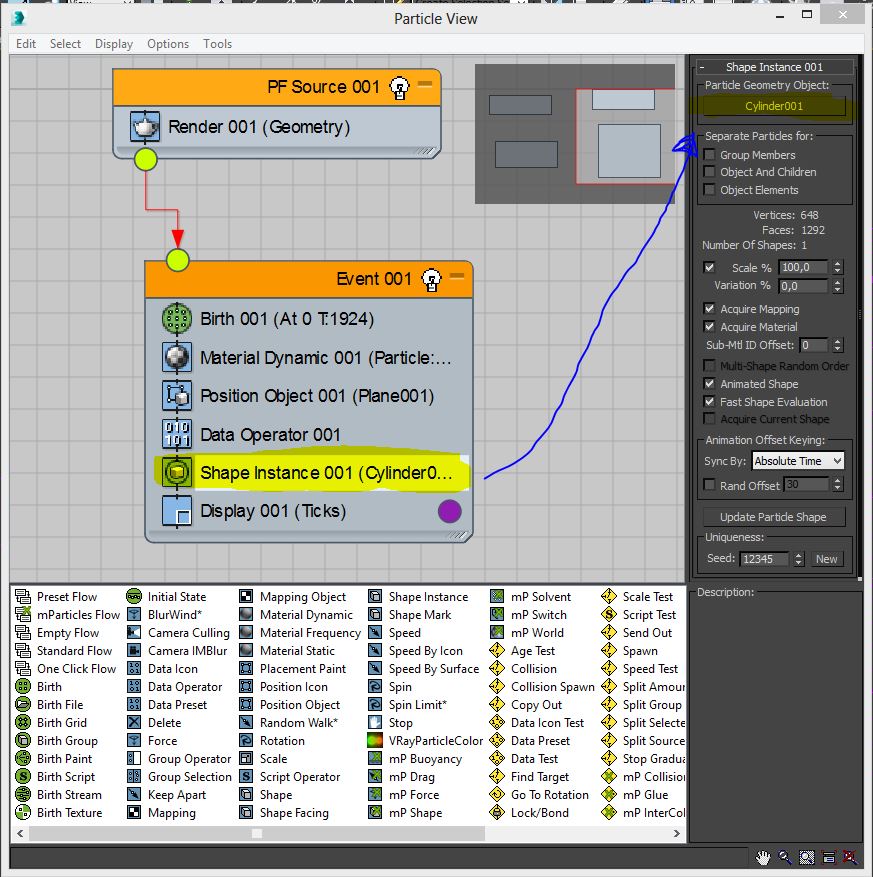Toggle the PF Source 001 lightbulb icon
Screen dimensions: 873x877
pos(400,87)
